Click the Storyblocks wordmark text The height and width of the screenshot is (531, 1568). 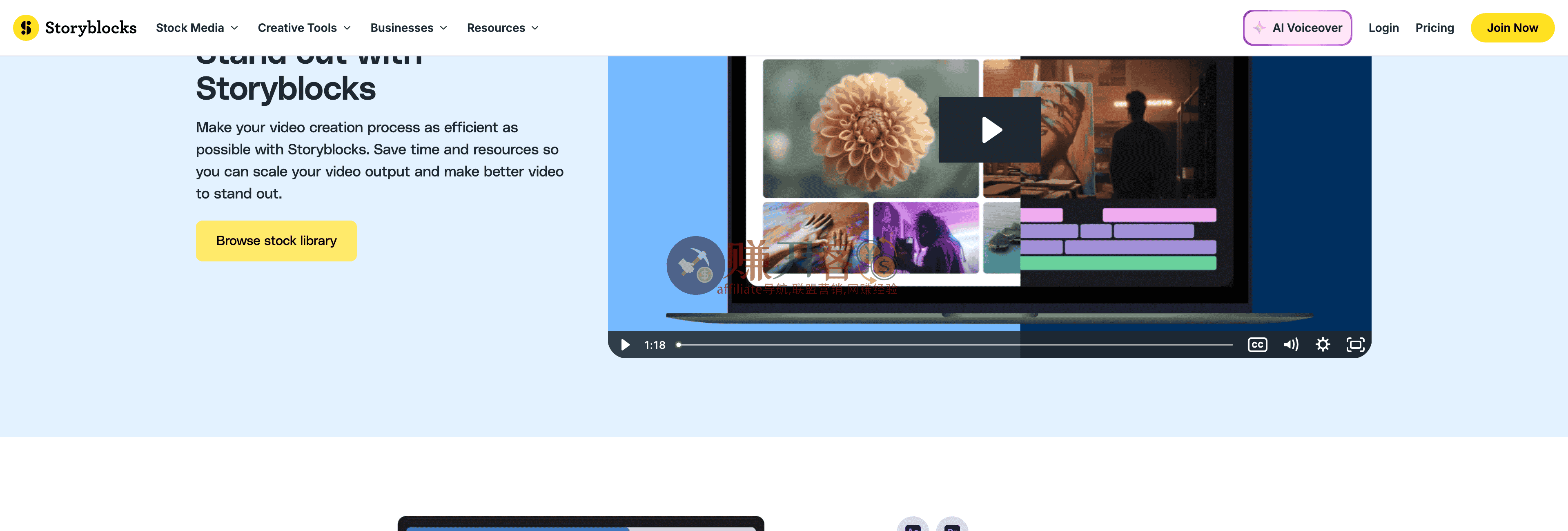point(91,28)
